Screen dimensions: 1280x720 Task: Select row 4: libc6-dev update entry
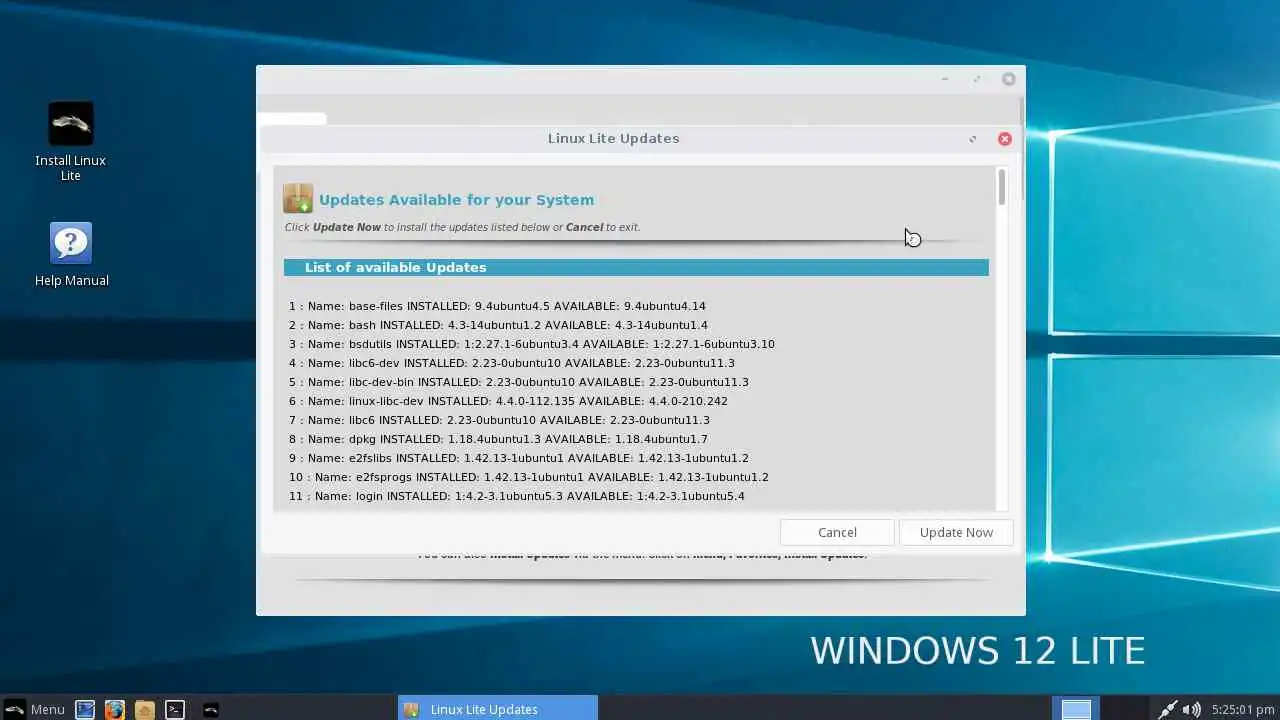pyautogui.click(x=512, y=363)
